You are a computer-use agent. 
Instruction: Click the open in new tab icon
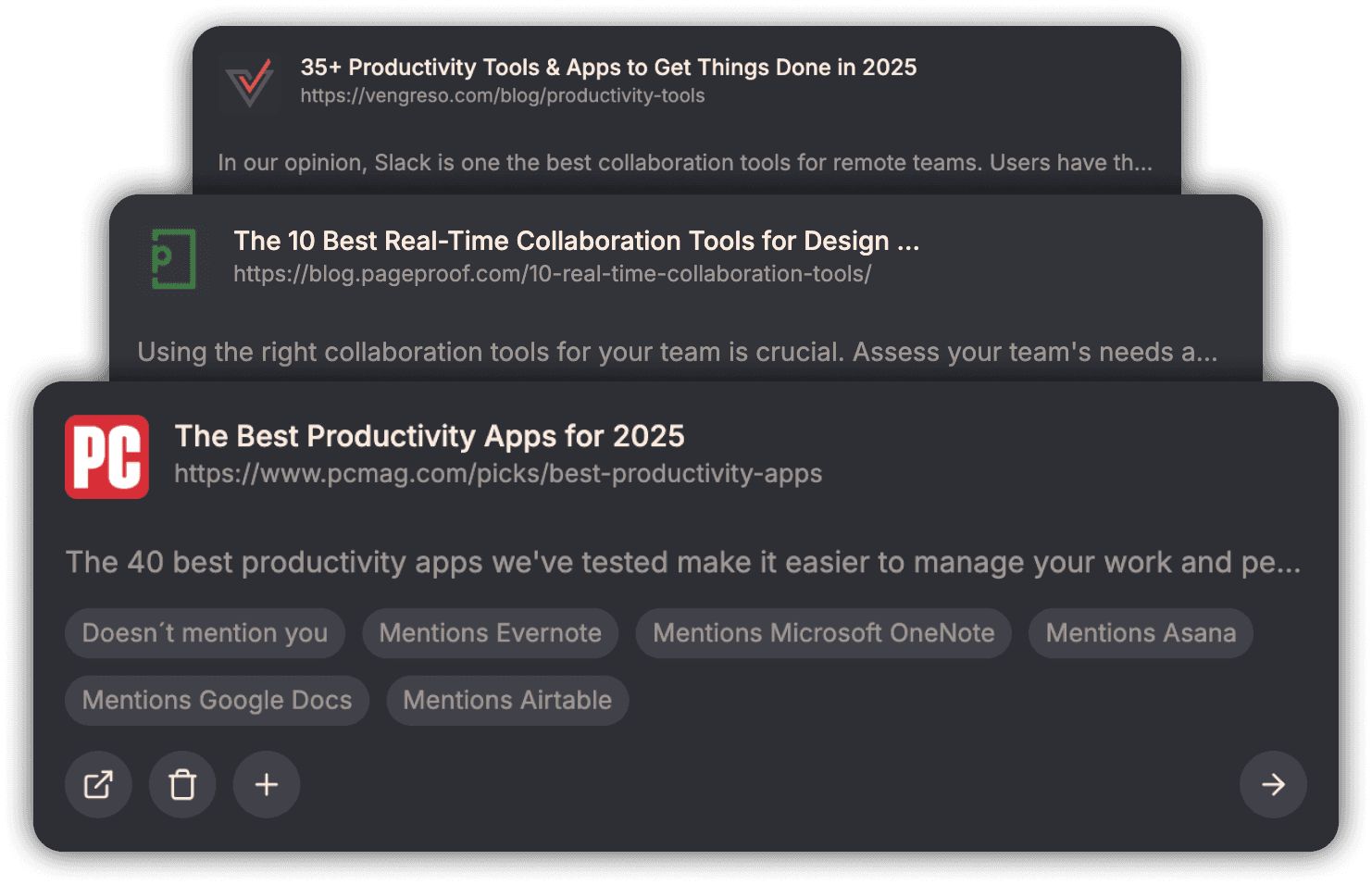(x=98, y=784)
